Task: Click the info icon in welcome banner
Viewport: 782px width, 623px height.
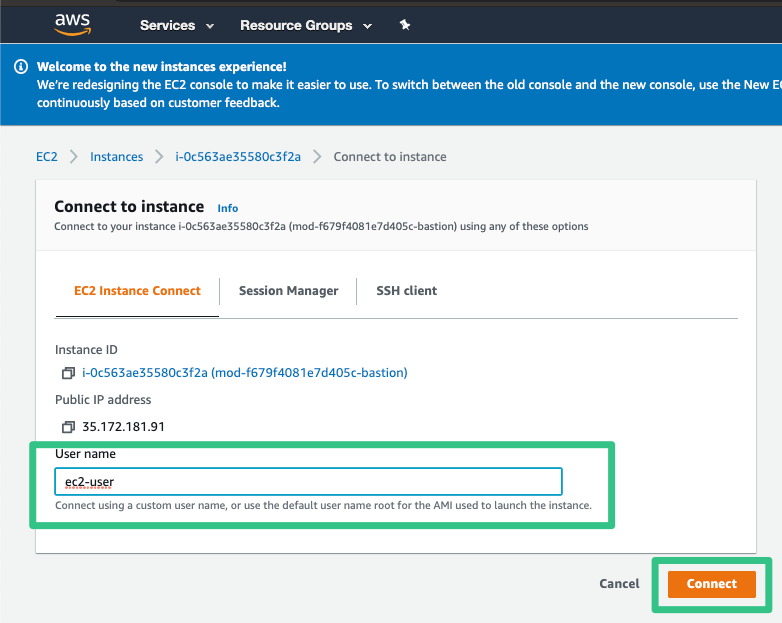Action: (21, 66)
